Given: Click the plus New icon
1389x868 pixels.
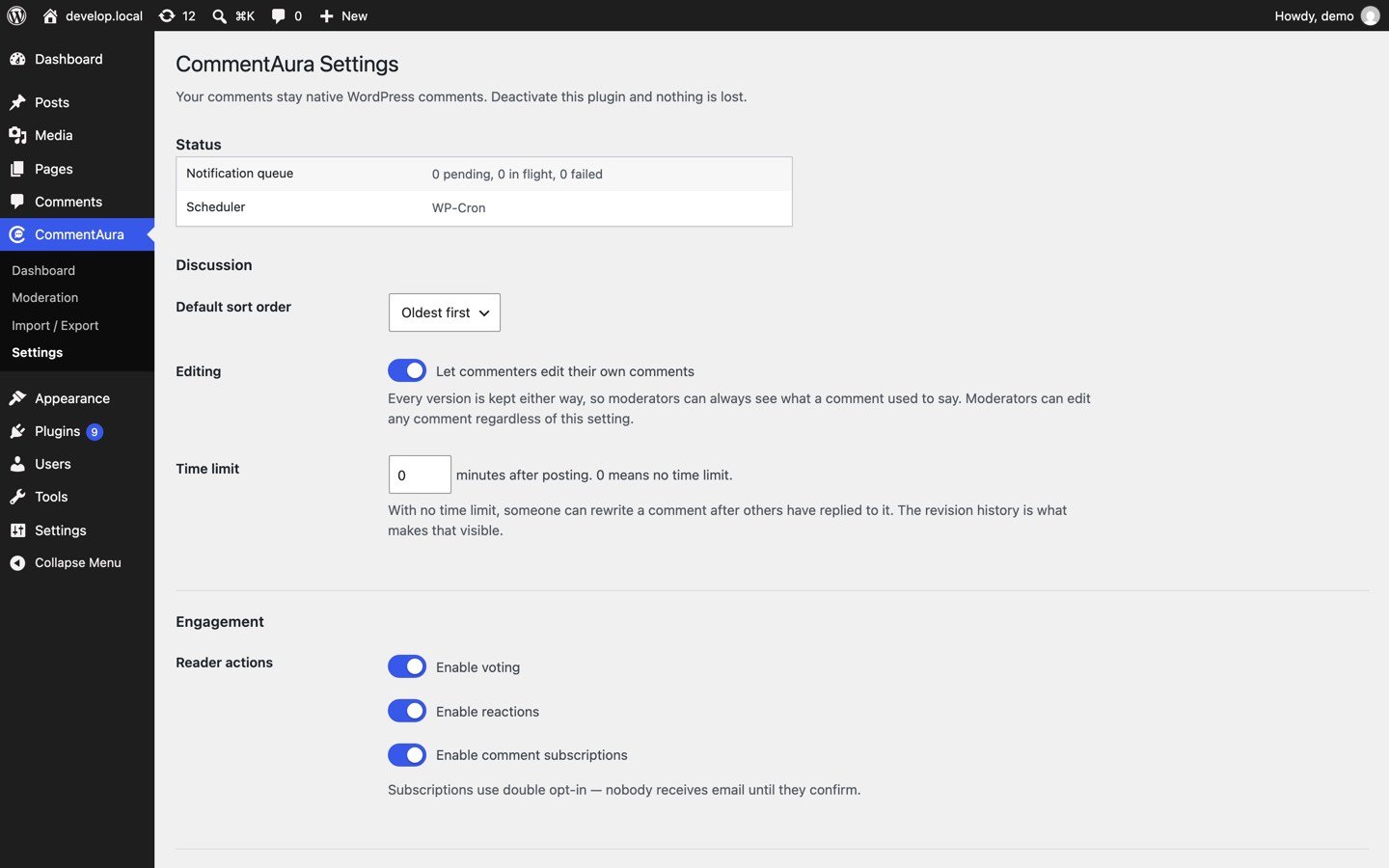Looking at the screenshot, I should pos(326,15).
